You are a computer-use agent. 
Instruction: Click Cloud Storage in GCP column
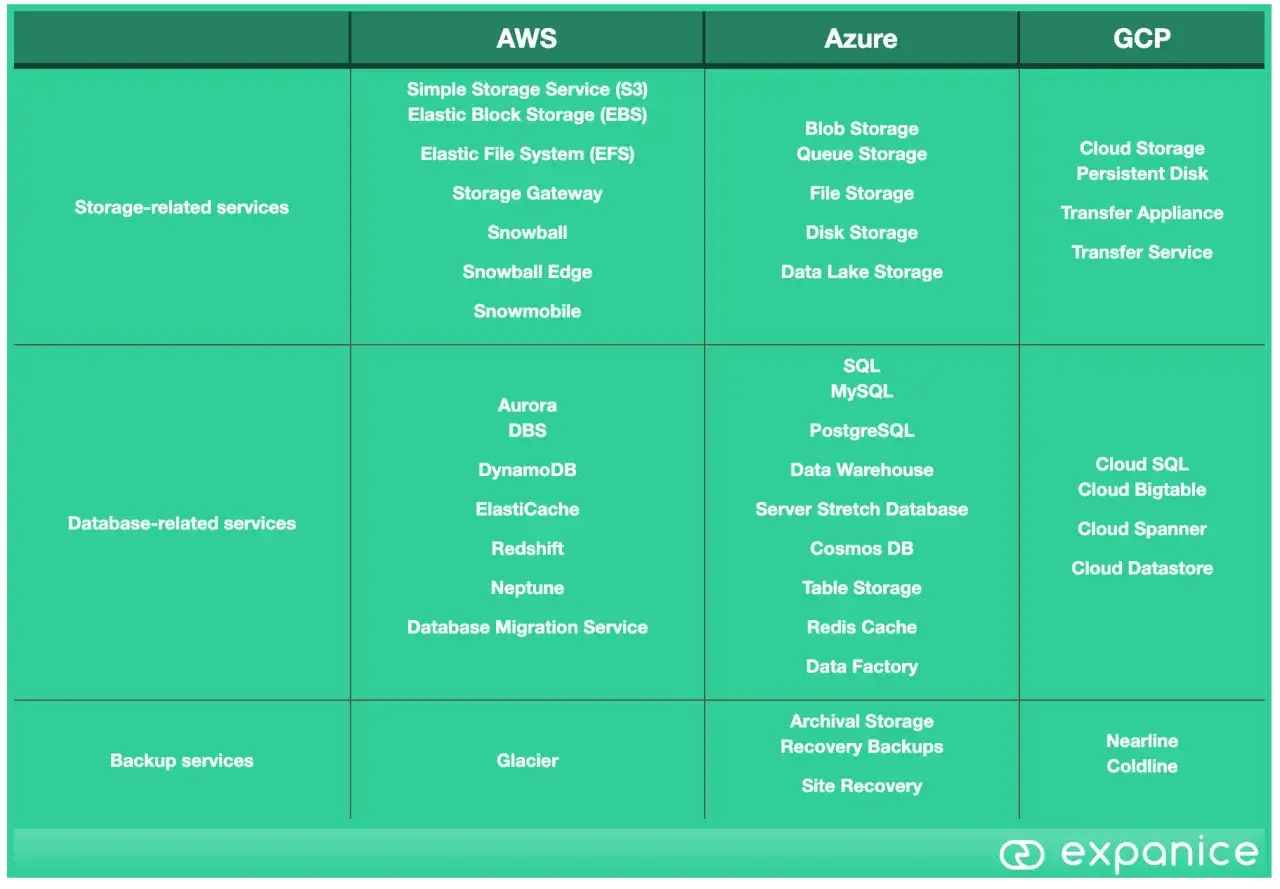pos(1142,148)
